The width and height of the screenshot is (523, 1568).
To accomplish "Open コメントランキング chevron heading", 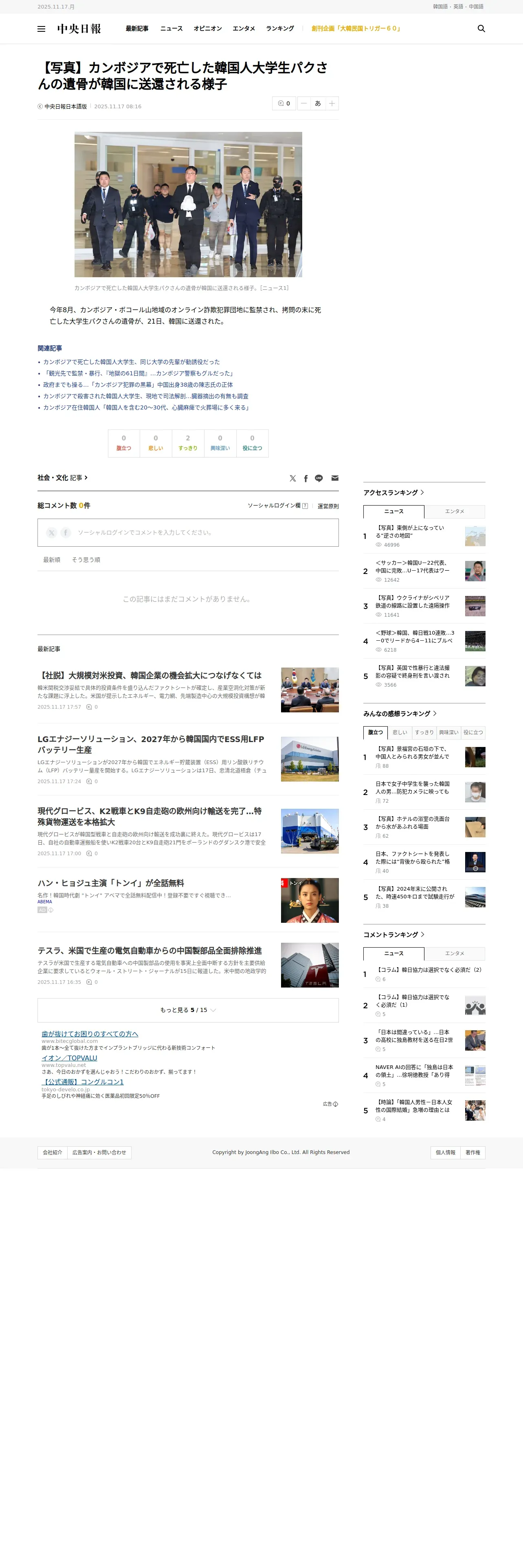I will [394, 934].
